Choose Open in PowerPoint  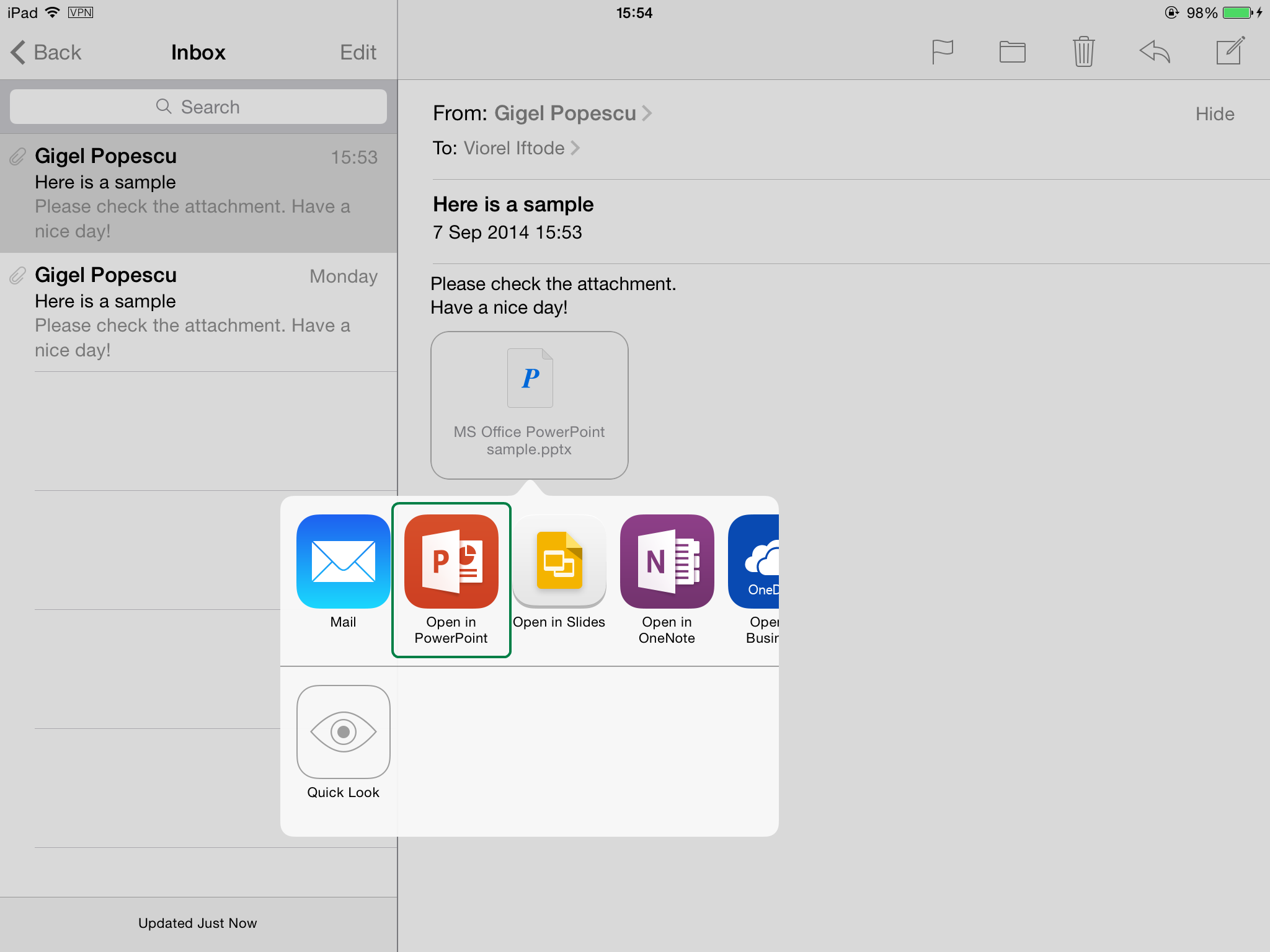(x=451, y=580)
